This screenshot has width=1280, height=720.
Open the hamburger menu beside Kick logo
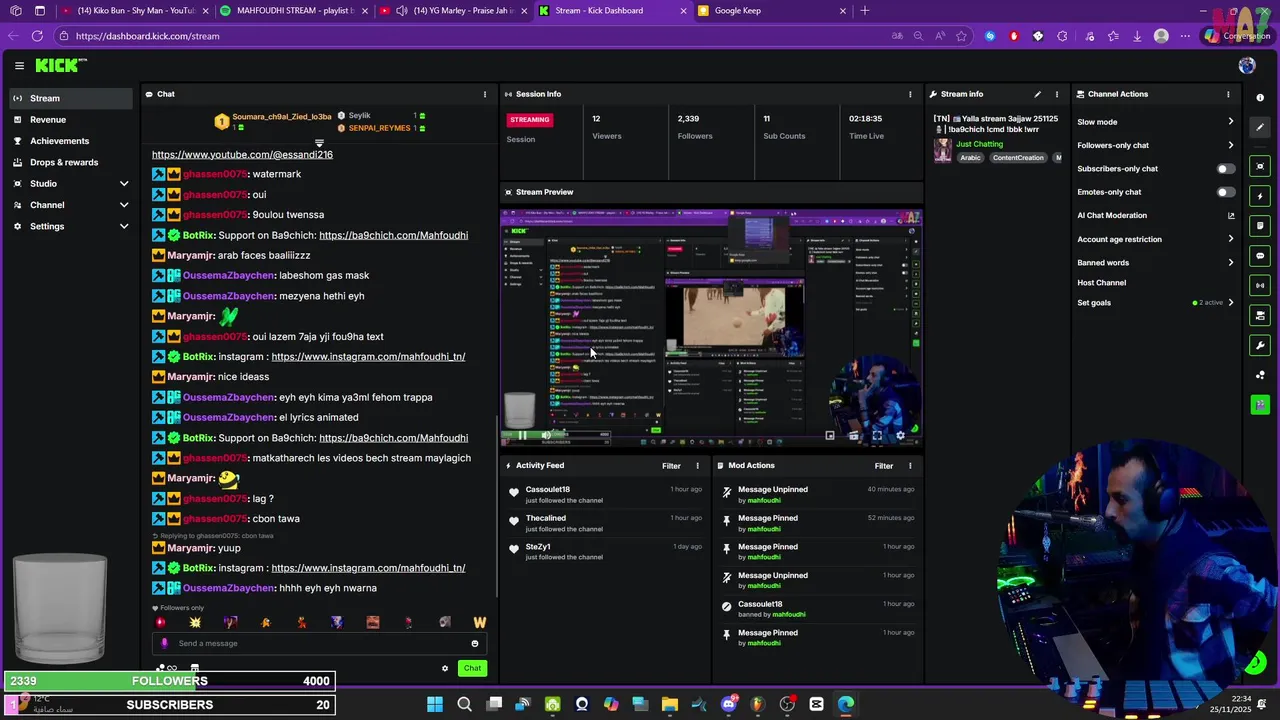[19, 66]
